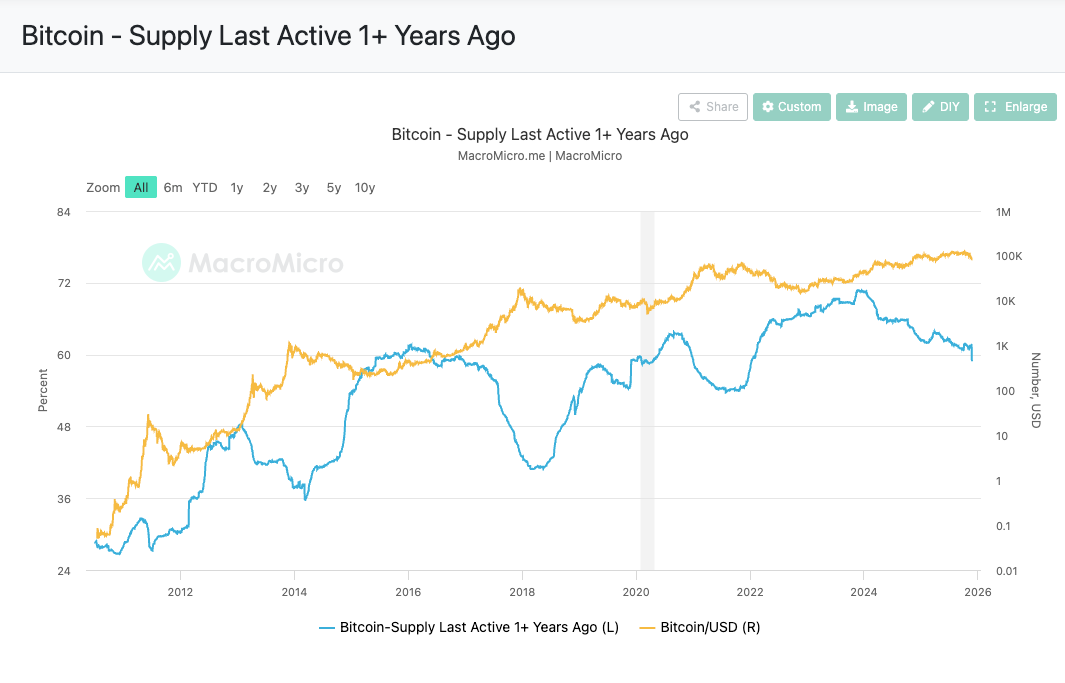Select the 1y zoom preset

tap(236, 187)
